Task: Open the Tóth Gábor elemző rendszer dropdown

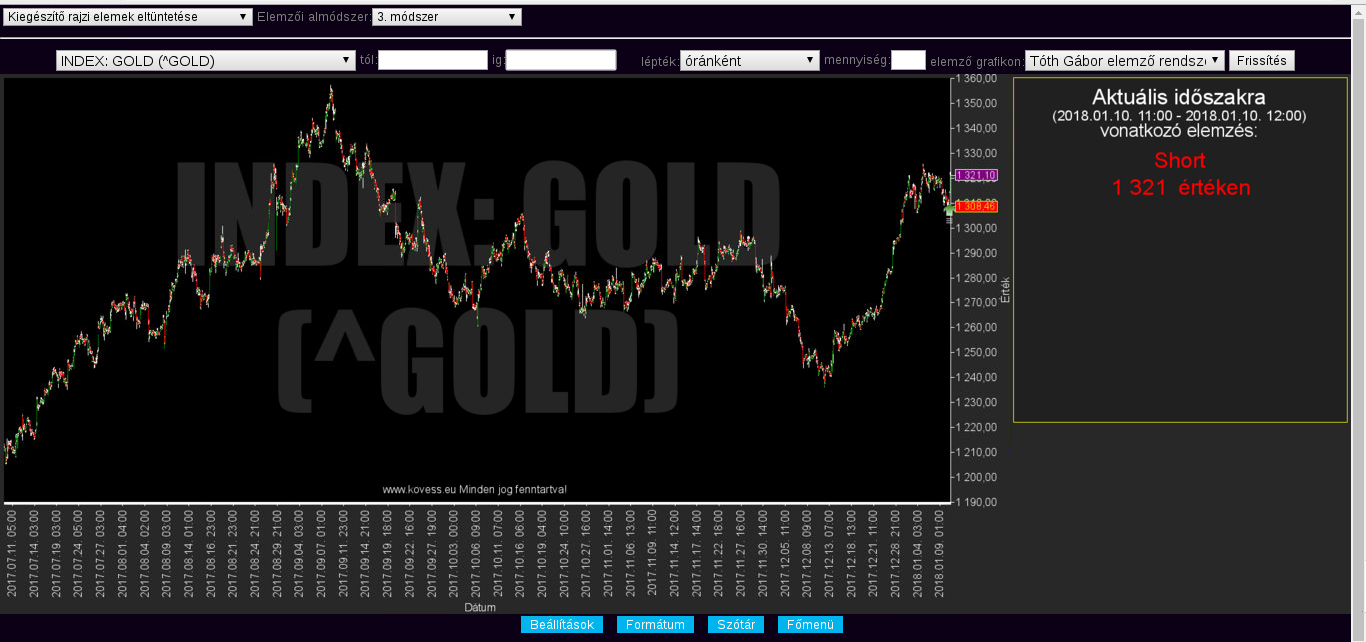Action: click(x=1124, y=61)
